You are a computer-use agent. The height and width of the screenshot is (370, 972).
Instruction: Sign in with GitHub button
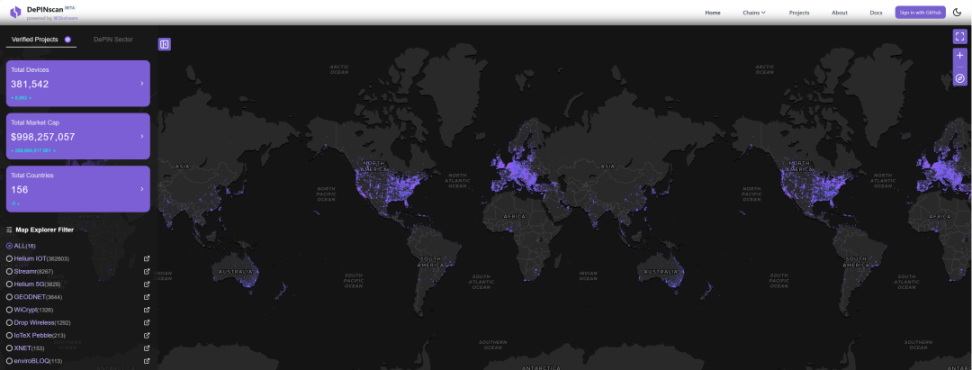[920, 12]
